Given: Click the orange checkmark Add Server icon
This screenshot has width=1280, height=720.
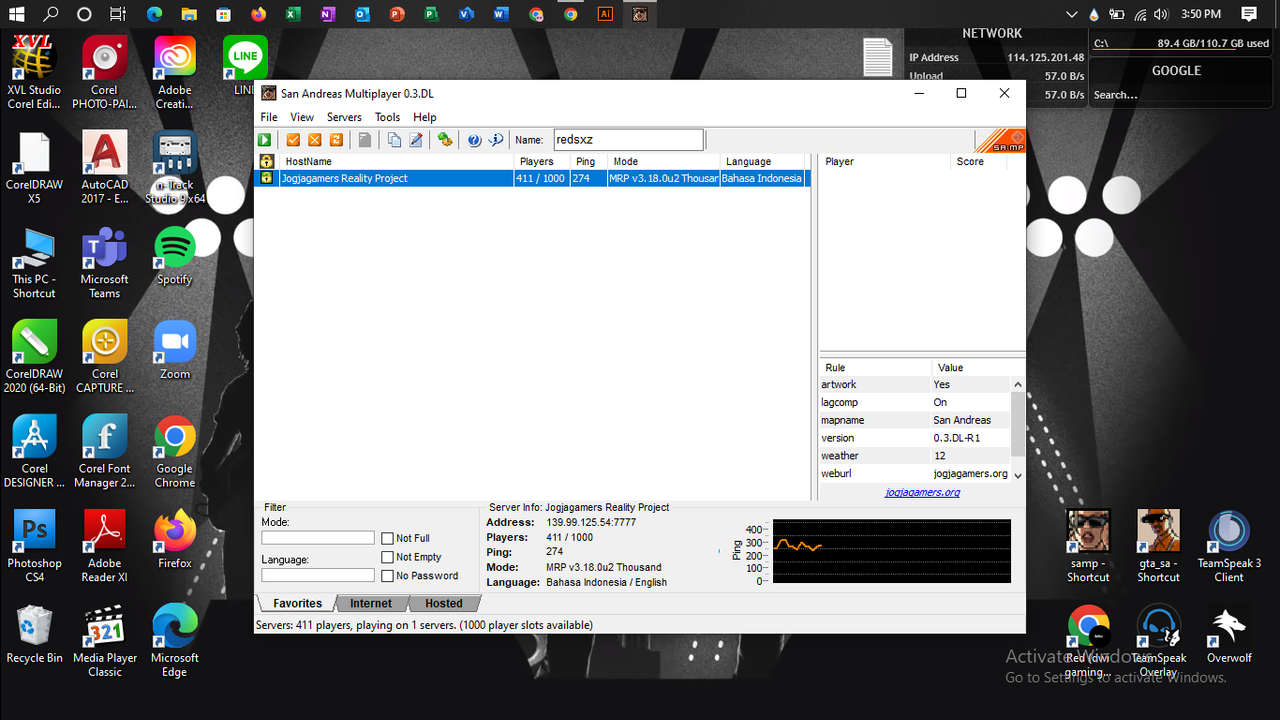Looking at the screenshot, I should pyautogui.click(x=293, y=140).
